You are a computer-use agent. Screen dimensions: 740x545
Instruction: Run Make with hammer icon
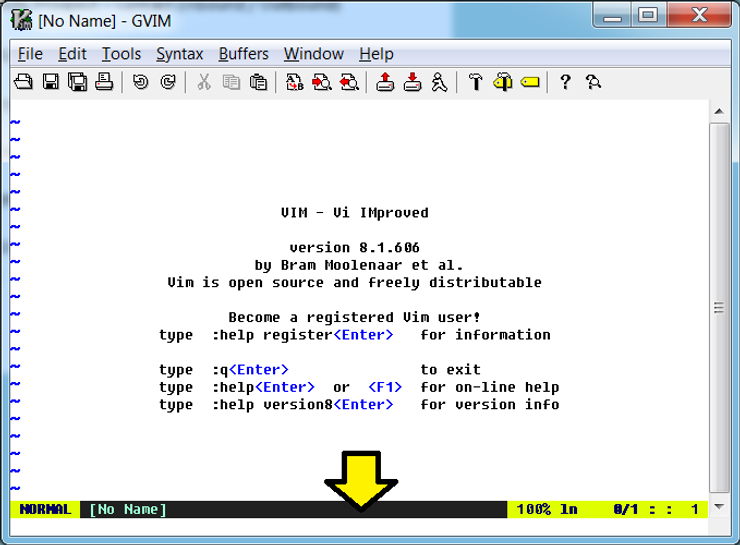point(476,82)
